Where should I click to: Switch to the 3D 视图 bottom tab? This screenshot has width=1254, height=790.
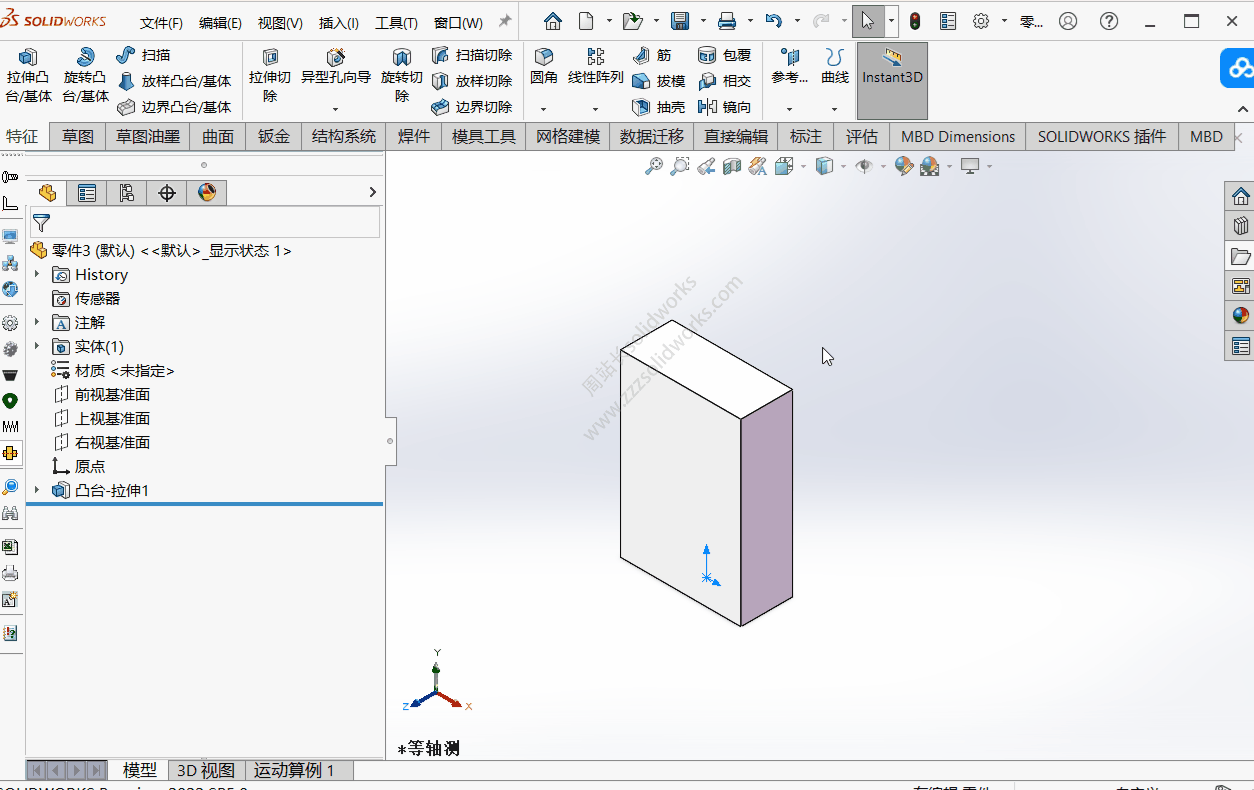(x=206, y=770)
